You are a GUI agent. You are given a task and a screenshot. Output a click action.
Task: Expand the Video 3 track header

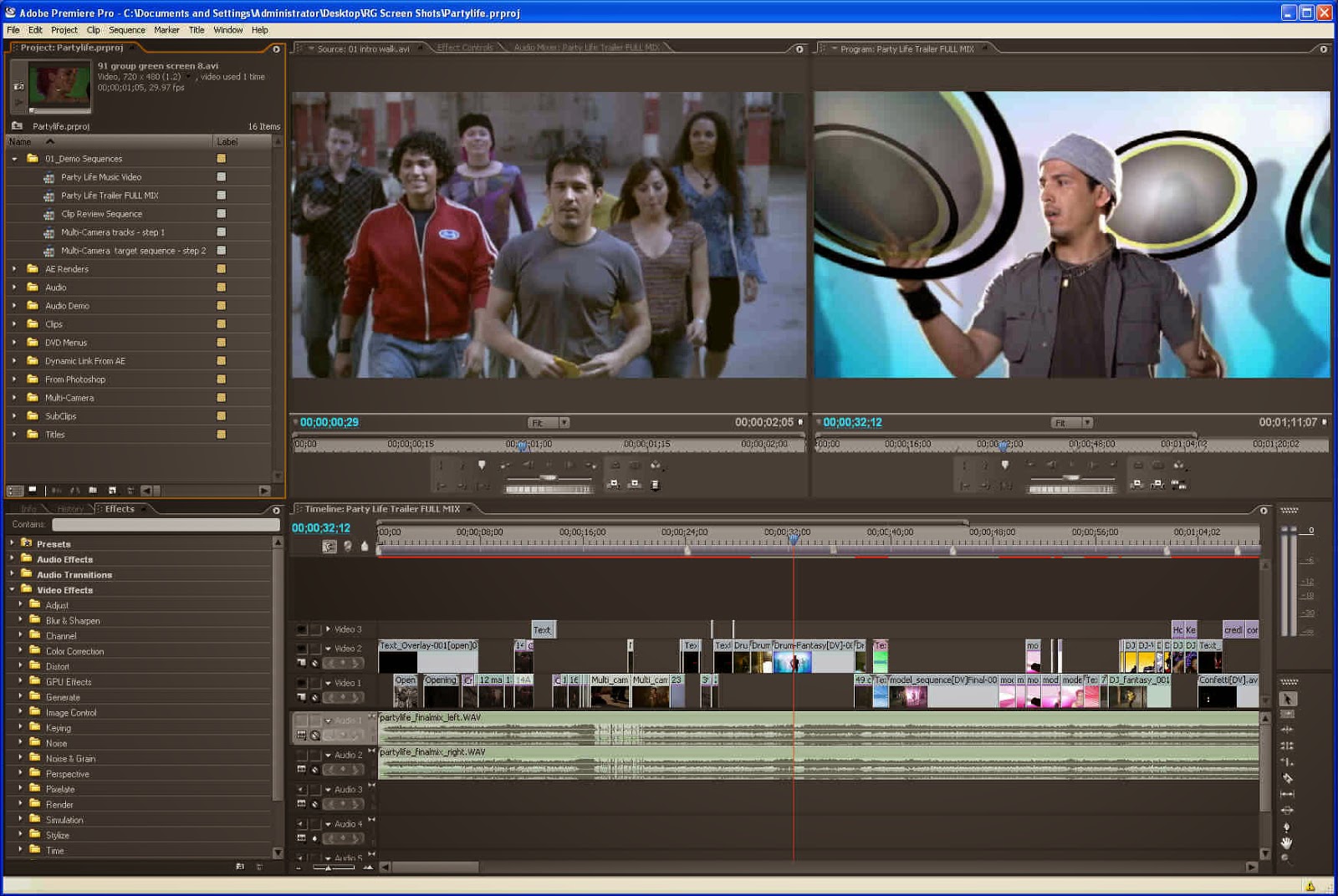[x=328, y=629]
